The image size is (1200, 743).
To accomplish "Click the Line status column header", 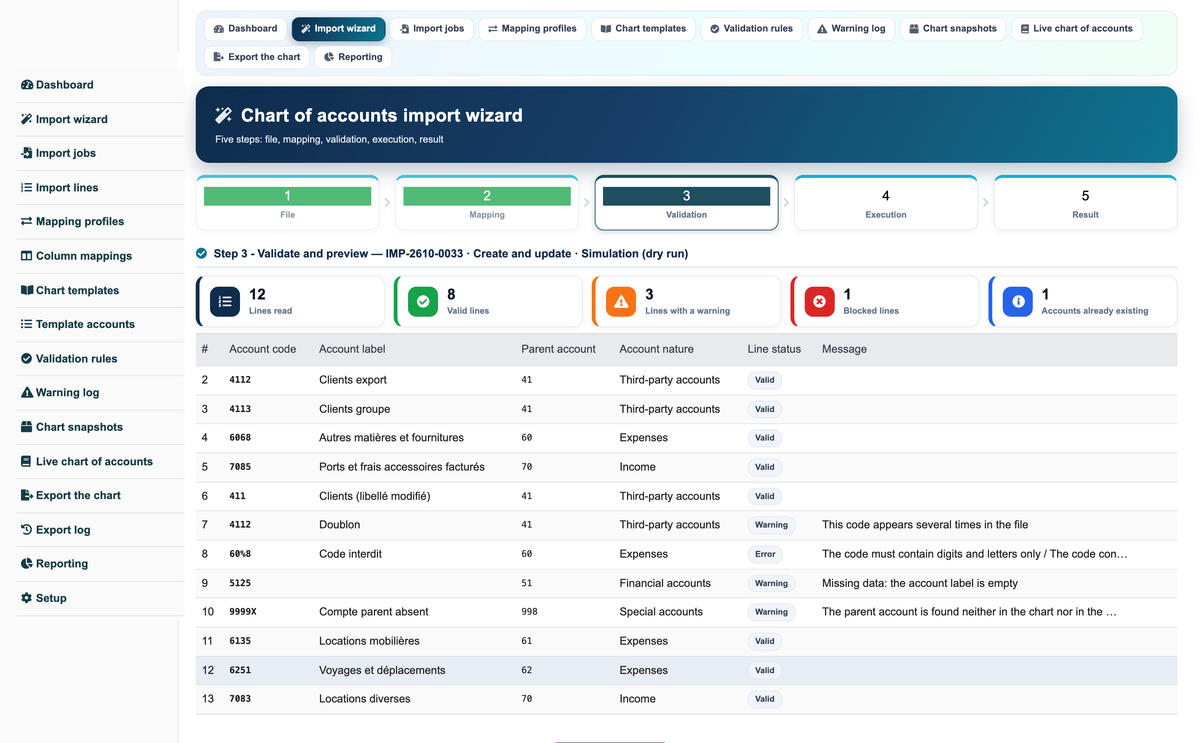I will pyautogui.click(x=774, y=349).
